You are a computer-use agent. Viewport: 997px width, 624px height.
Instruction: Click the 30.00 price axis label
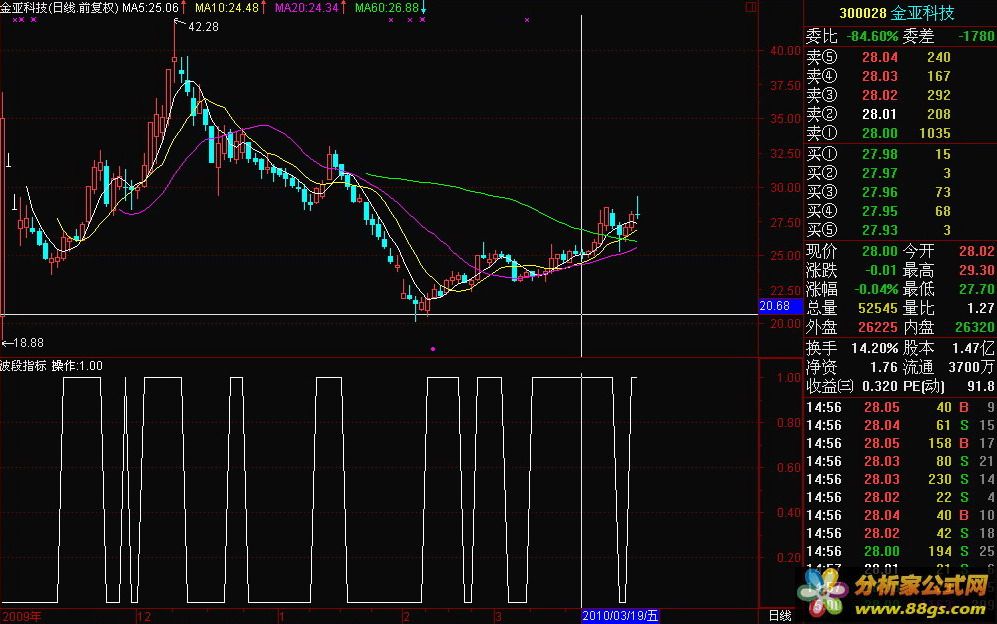point(785,188)
